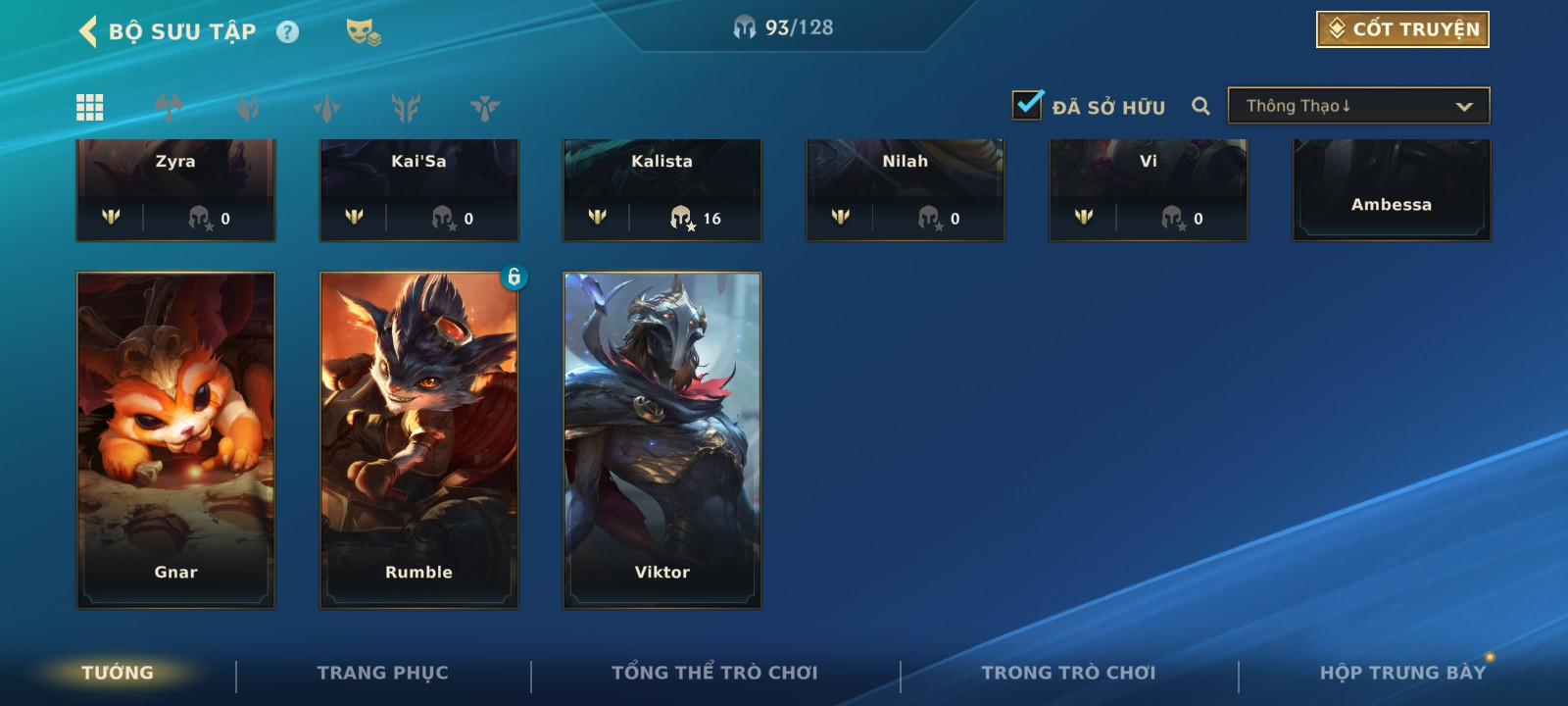The width and height of the screenshot is (1568, 706).
Task: Expand sort options with the dropdown chevron
Action: pos(1464,107)
